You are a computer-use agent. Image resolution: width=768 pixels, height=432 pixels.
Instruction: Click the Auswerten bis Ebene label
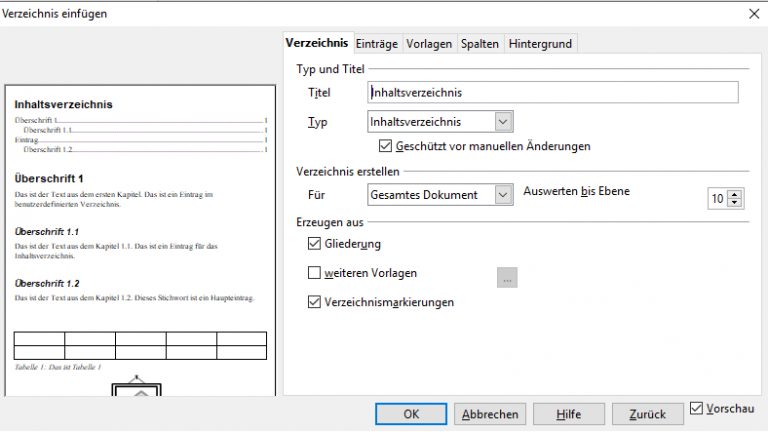576,191
